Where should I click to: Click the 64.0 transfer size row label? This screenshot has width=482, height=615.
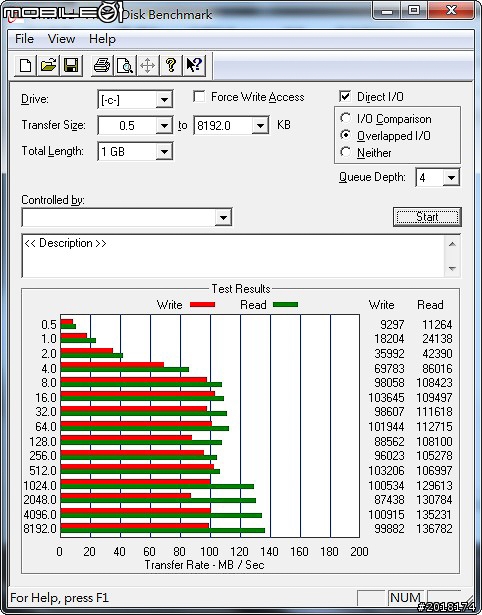(46, 426)
